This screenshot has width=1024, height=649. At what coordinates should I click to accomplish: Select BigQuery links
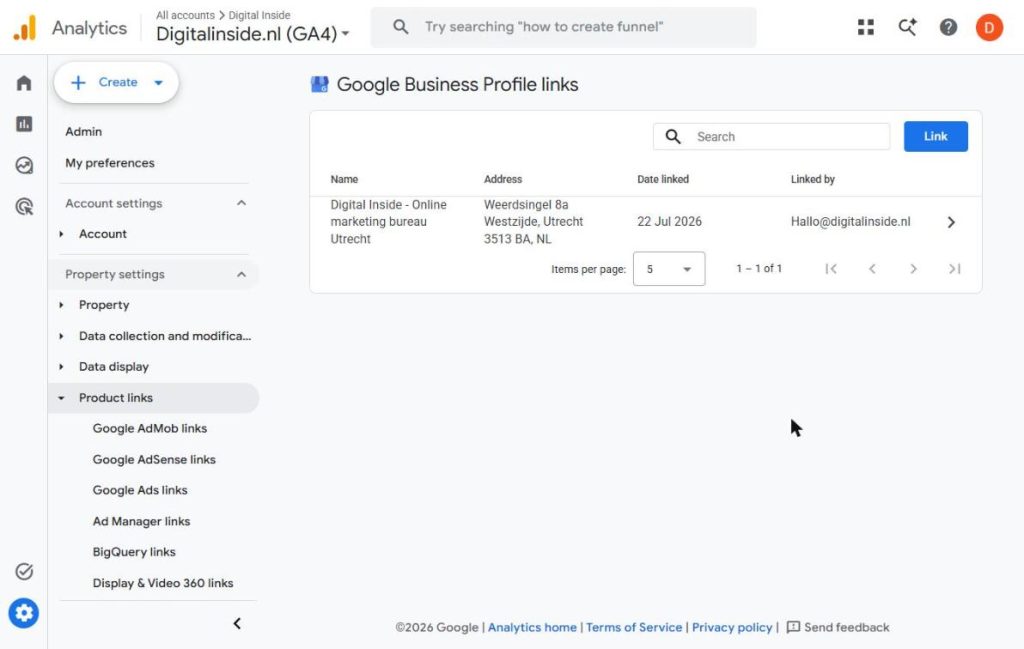click(x=134, y=552)
